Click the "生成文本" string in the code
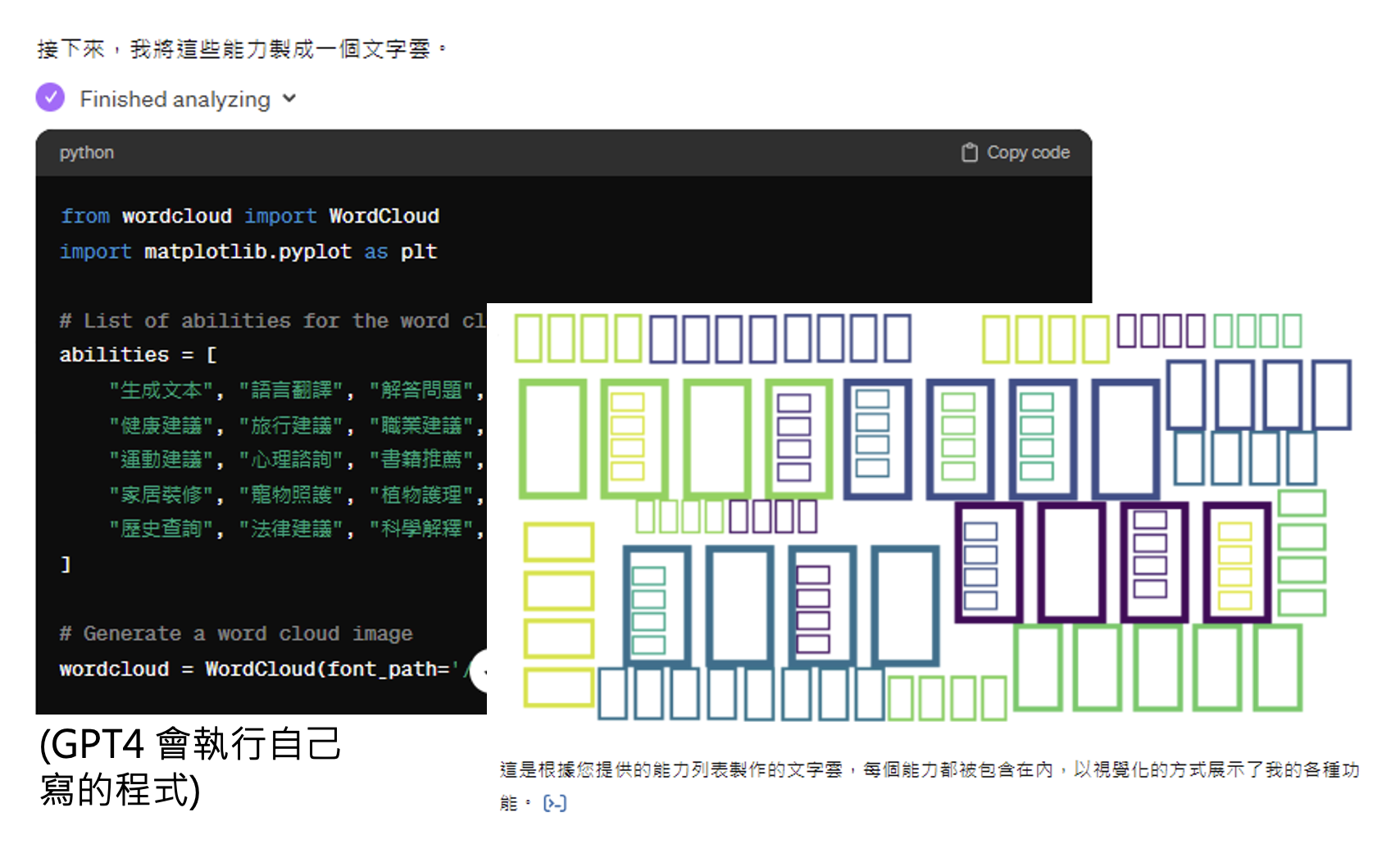 [x=161, y=391]
